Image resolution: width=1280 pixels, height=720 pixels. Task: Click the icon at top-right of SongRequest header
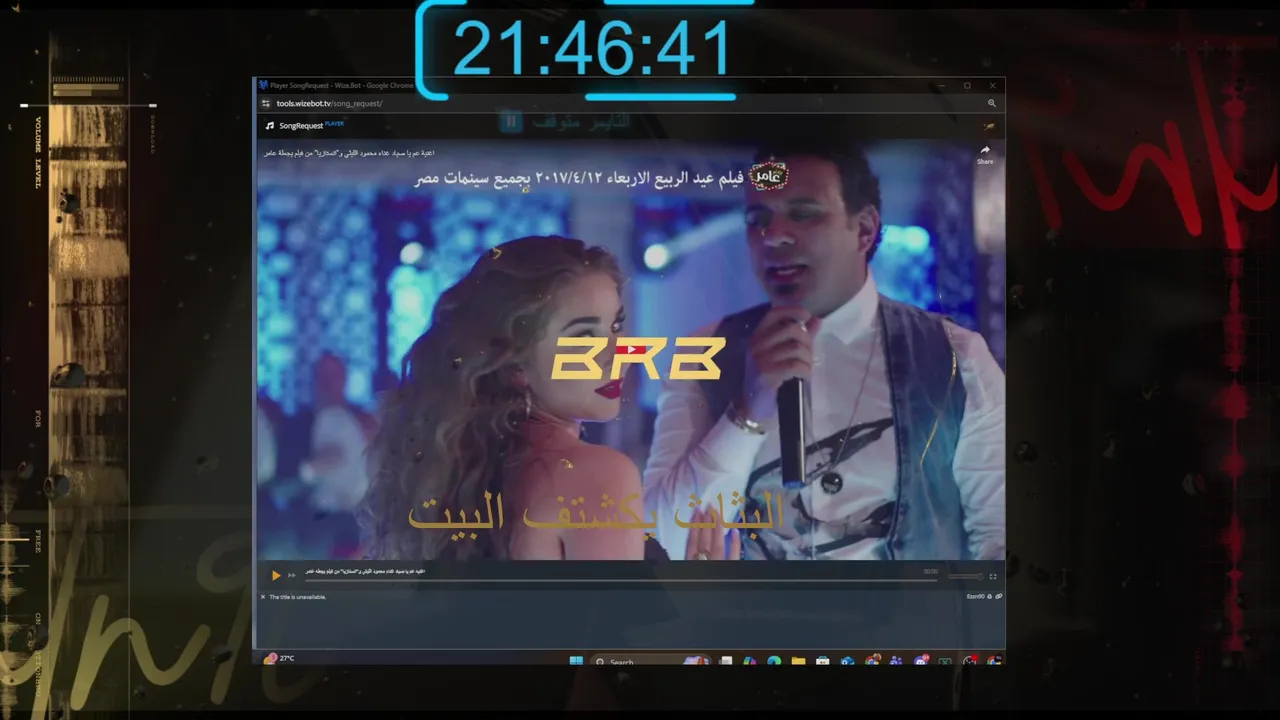pos(989,126)
